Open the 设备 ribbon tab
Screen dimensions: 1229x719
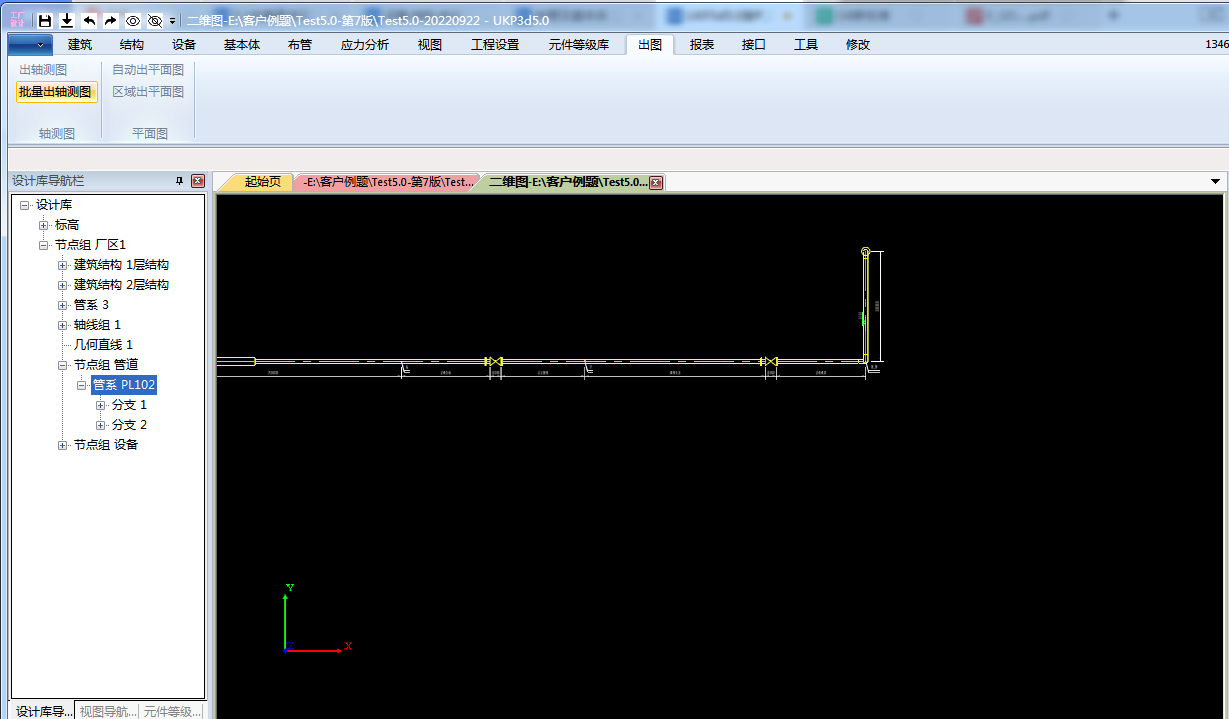point(184,44)
